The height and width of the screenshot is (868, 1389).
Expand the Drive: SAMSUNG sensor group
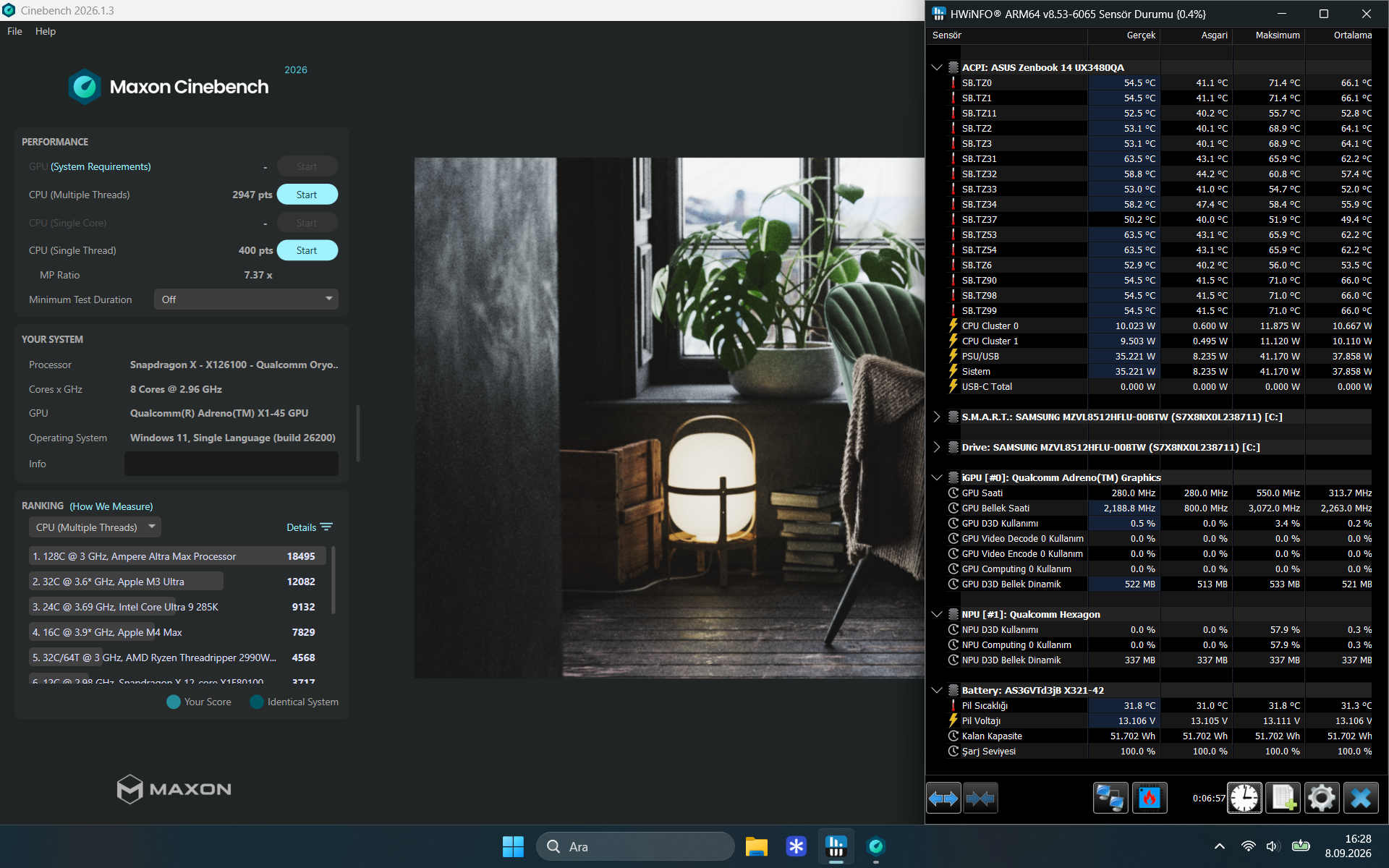coord(937,447)
